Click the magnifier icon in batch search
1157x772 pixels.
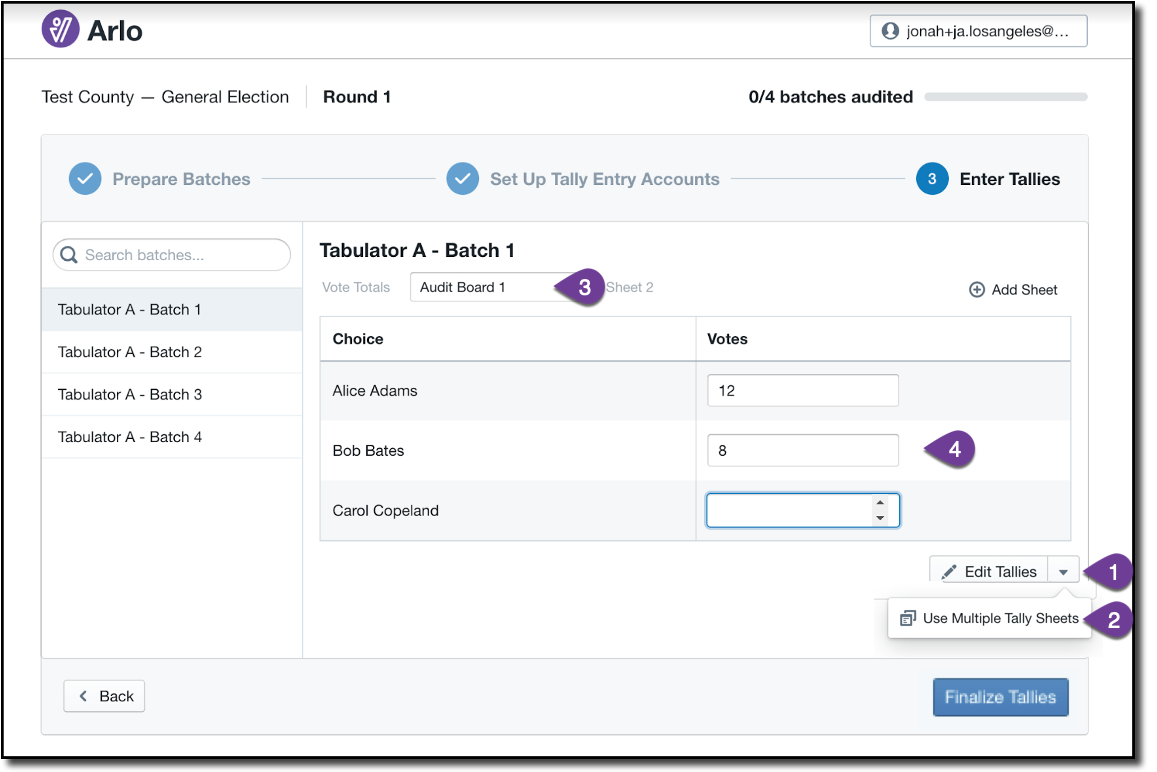pyautogui.click(x=69, y=255)
